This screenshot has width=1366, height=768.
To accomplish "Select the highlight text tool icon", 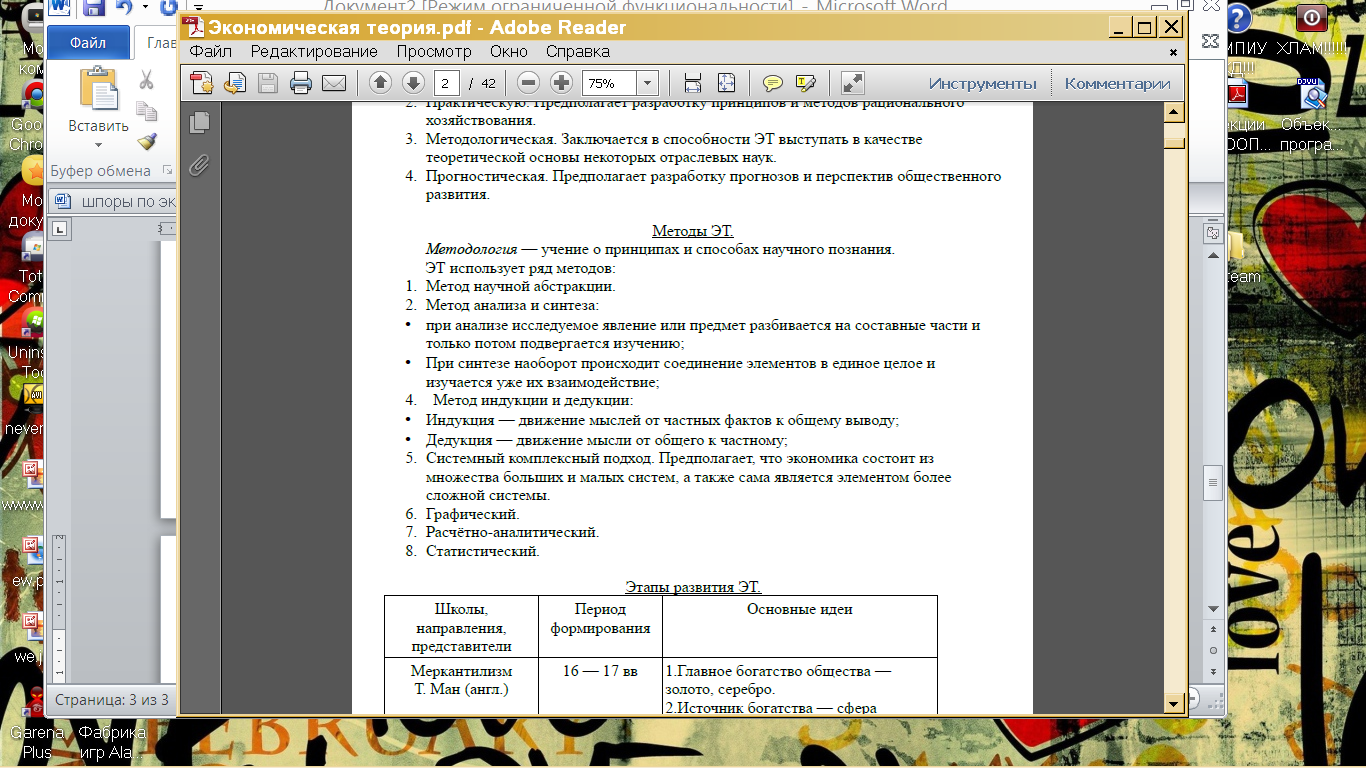I will click(806, 83).
